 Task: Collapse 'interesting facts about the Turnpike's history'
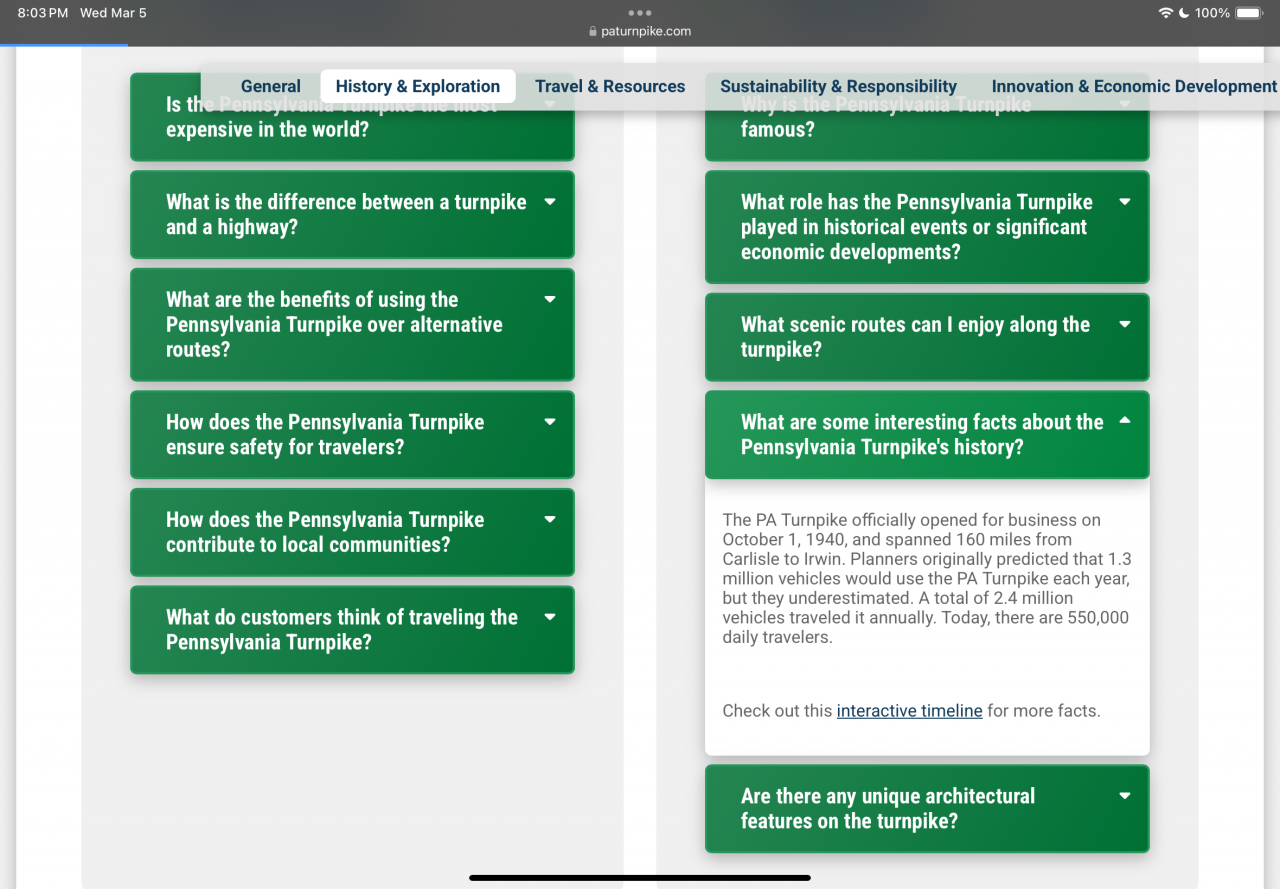[927, 434]
